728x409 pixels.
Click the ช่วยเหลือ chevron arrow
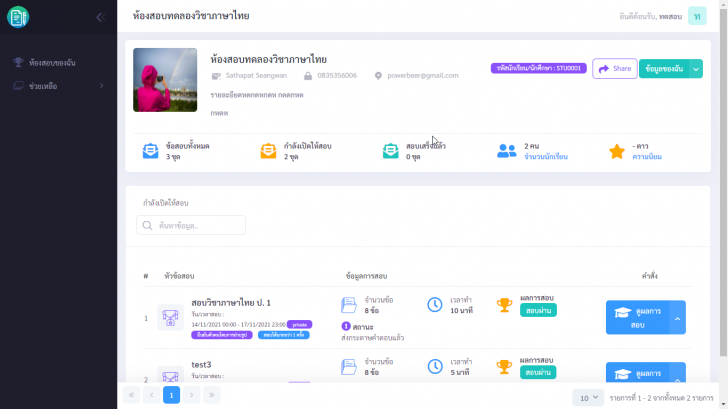(x=101, y=86)
